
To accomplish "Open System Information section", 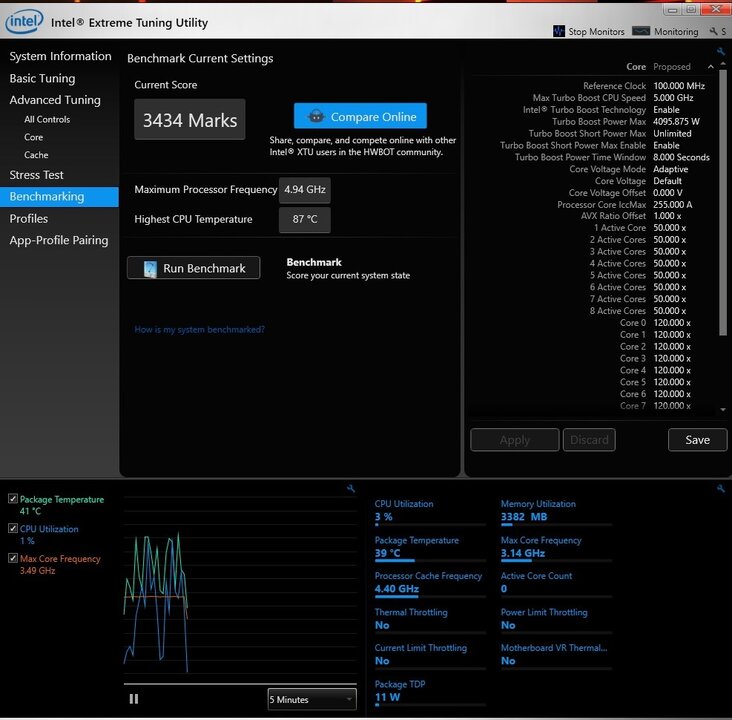I will [x=60, y=56].
